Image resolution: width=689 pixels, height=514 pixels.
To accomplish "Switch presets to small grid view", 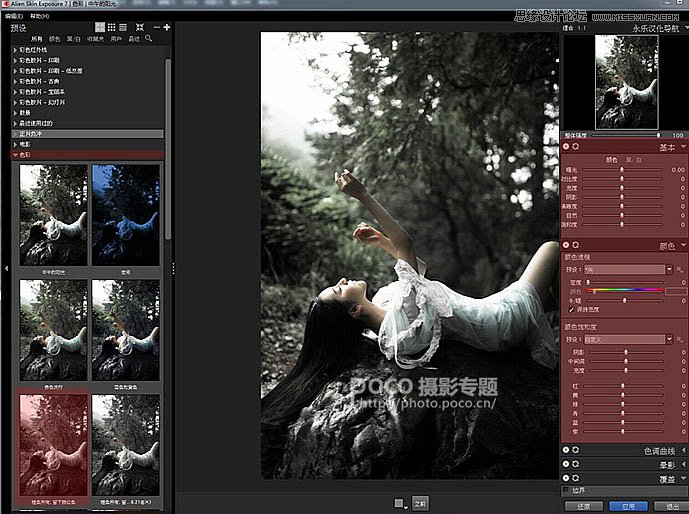I will 111,26.
